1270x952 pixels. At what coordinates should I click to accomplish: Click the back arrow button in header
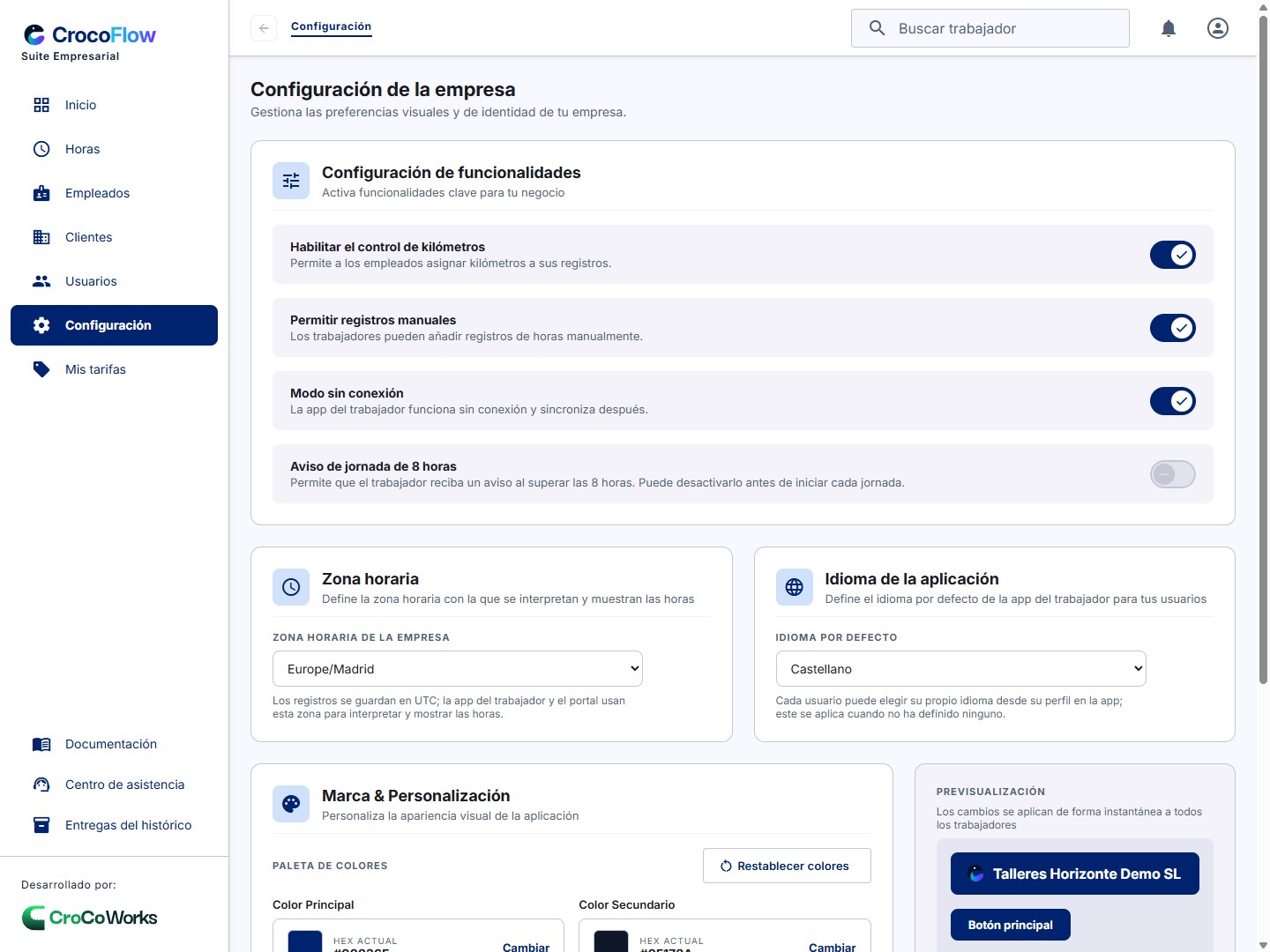264,28
